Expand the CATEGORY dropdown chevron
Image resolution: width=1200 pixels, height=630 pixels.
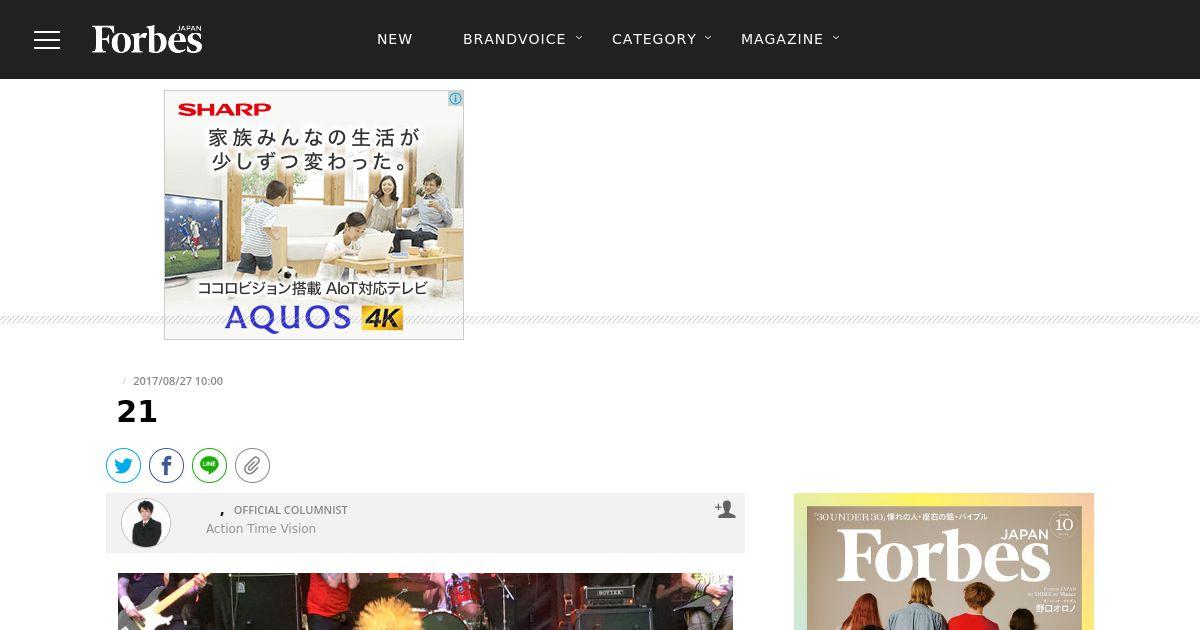click(708, 38)
